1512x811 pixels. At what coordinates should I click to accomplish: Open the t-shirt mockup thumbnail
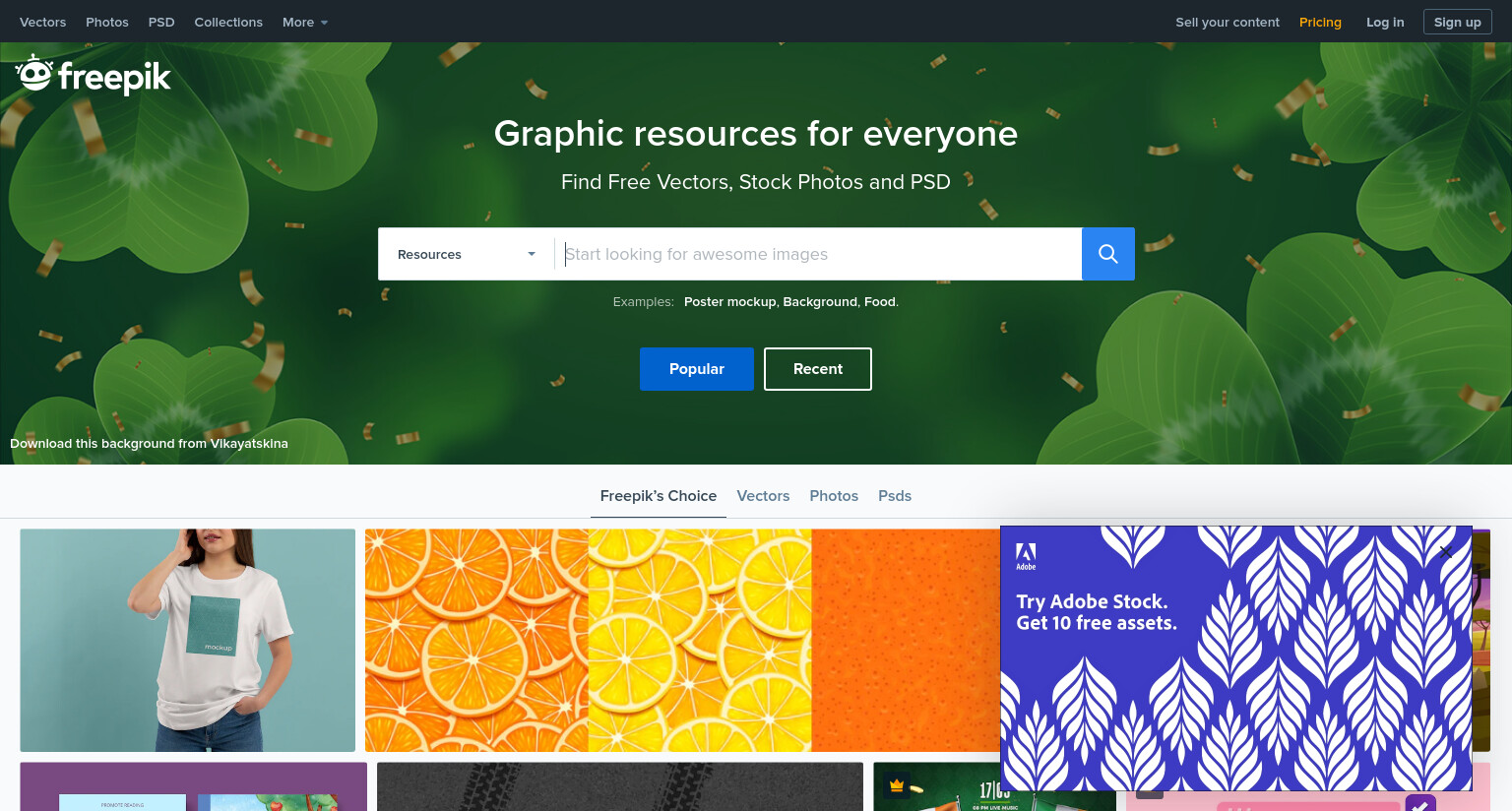[x=188, y=641]
